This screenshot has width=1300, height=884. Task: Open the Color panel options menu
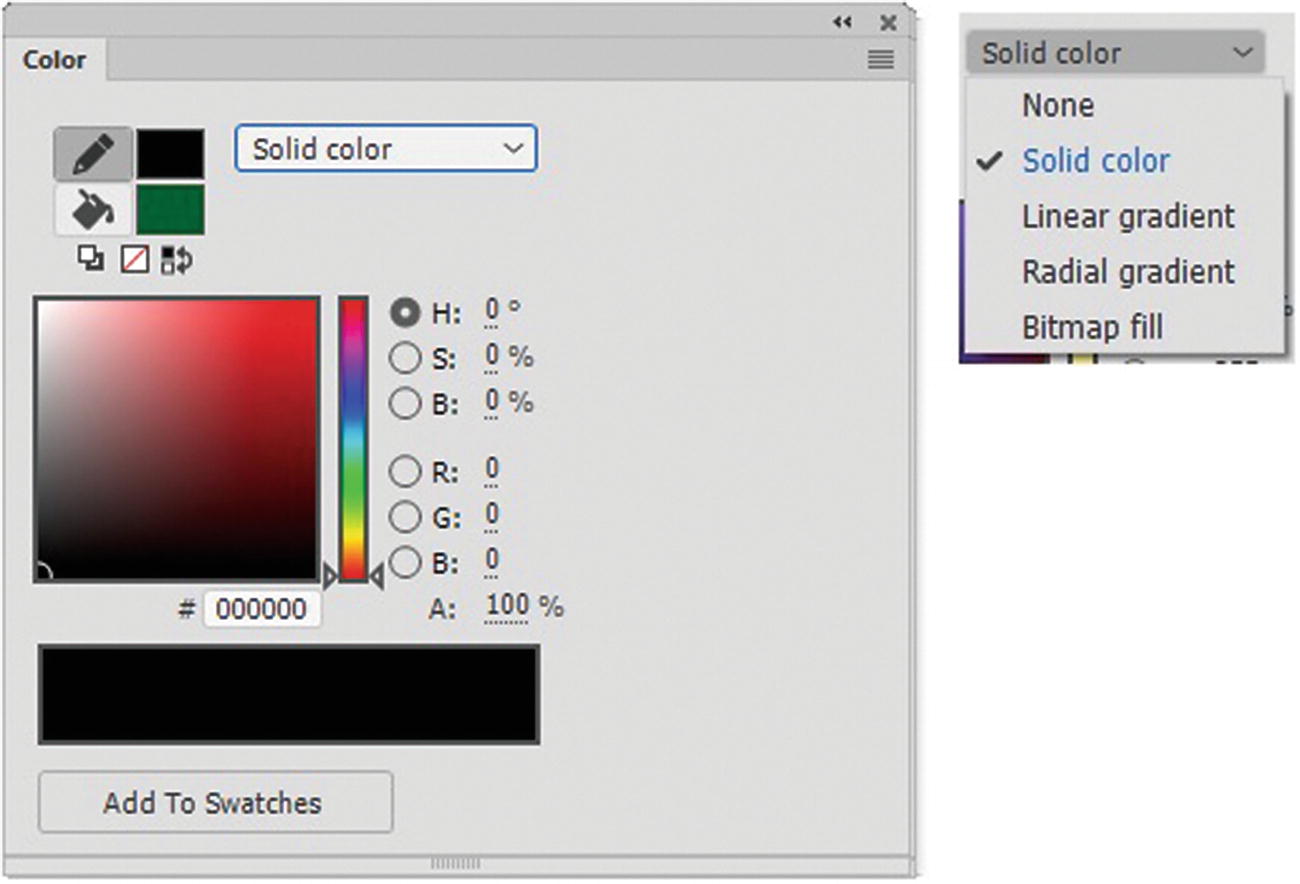tap(880, 60)
